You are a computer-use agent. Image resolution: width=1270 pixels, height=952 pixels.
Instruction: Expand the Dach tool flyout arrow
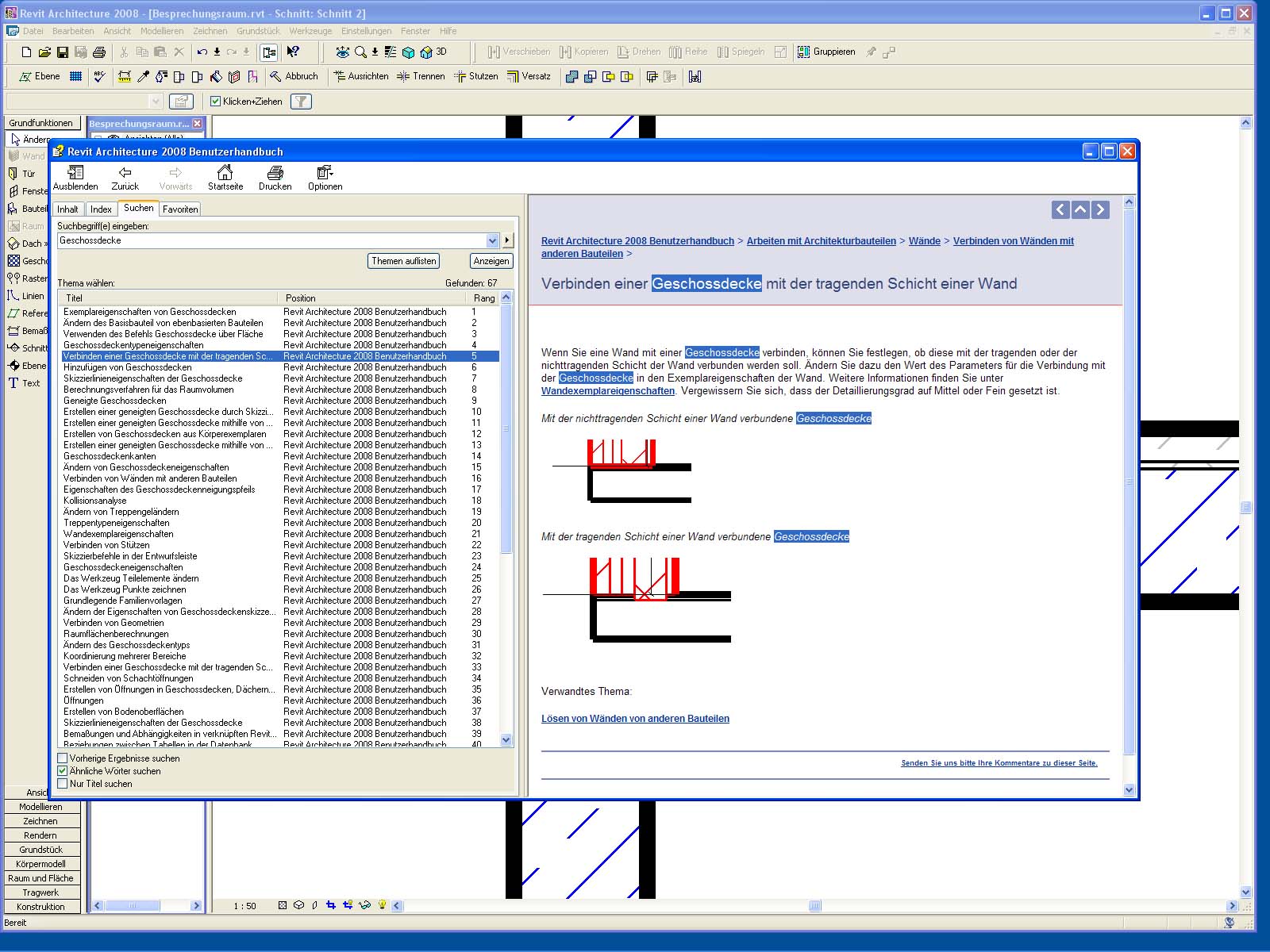pos(46,244)
